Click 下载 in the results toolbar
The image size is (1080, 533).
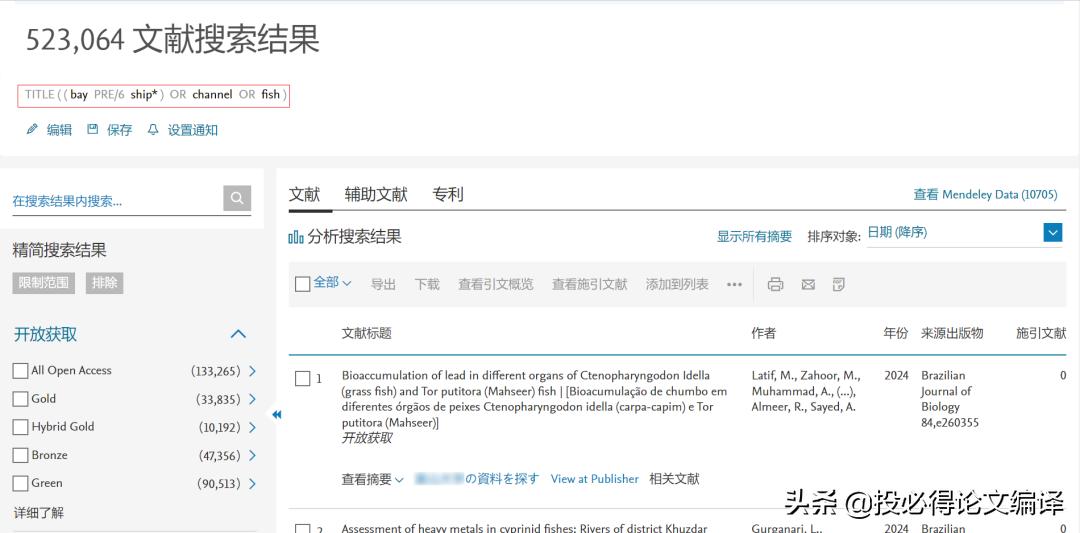click(427, 284)
